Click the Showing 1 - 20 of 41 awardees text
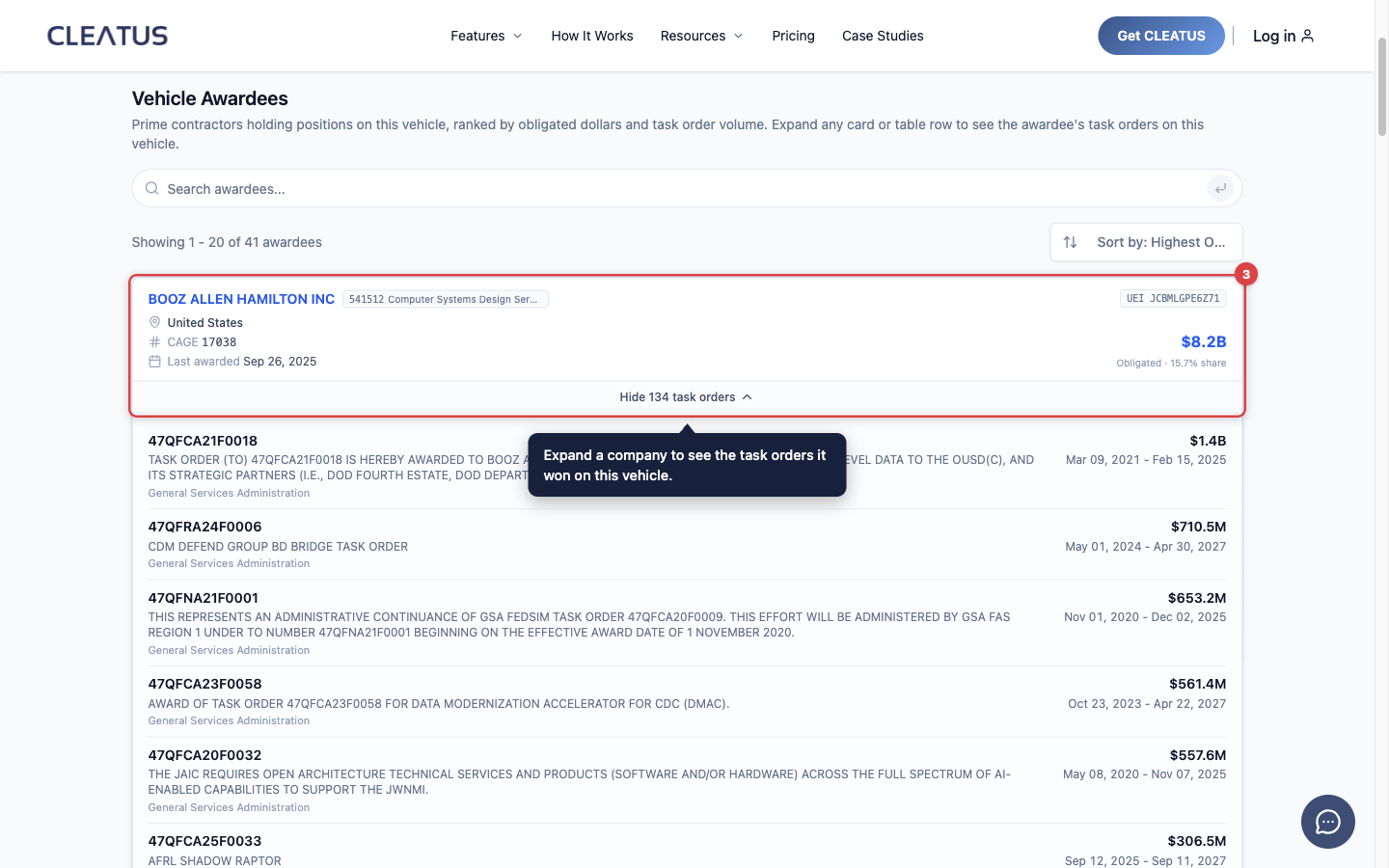The width and height of the screenshot is (1389, 868). (227, 242)
